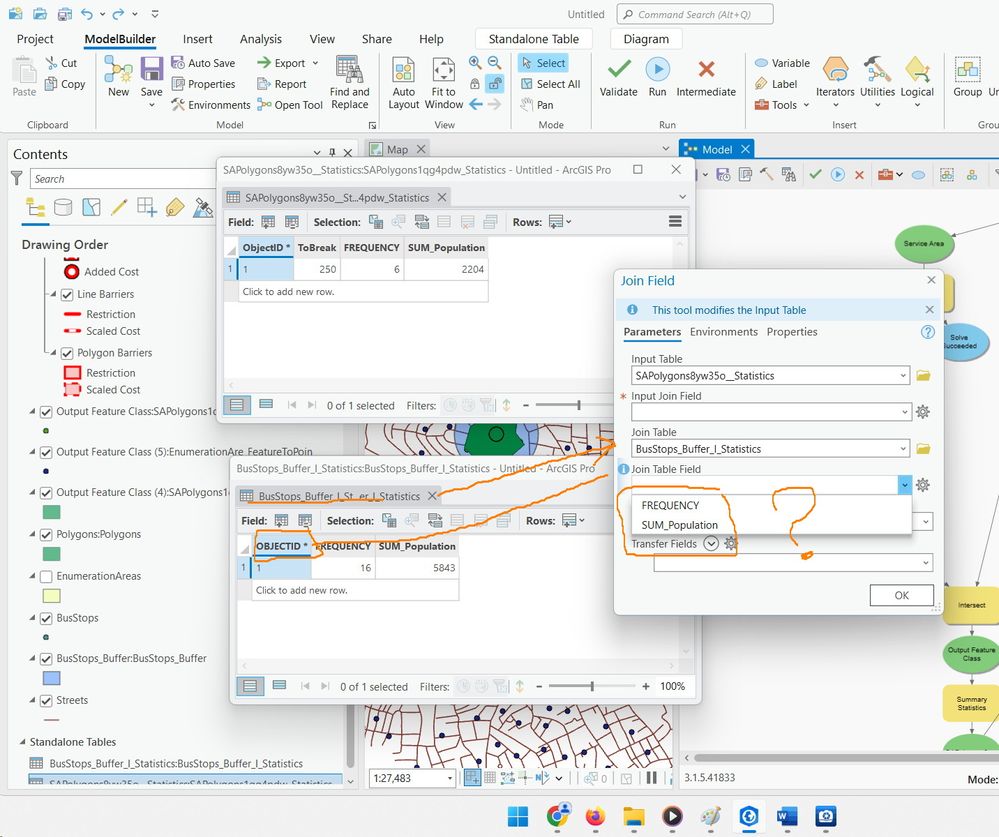Screen dimensions: 999x837
Task: Collapse Standalone Tables group
Action: (x=23, y=742)
